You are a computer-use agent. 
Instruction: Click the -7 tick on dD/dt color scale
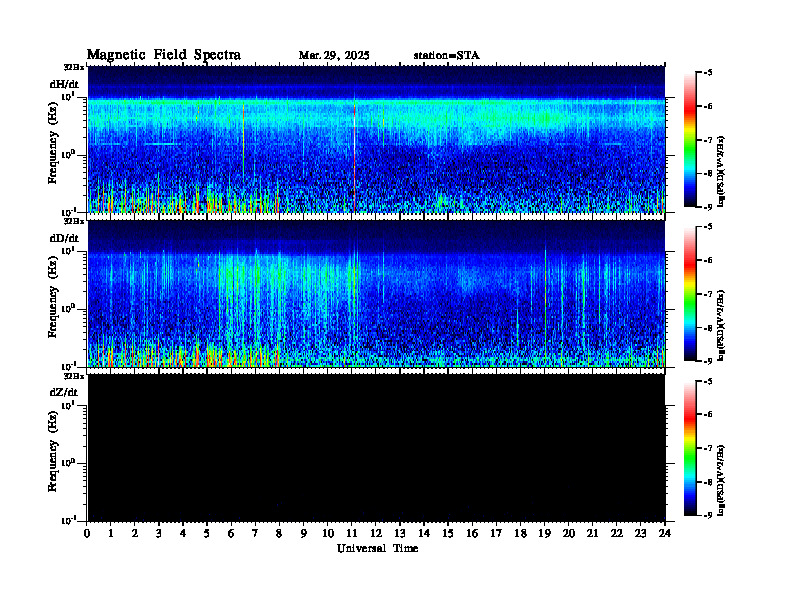708,294
